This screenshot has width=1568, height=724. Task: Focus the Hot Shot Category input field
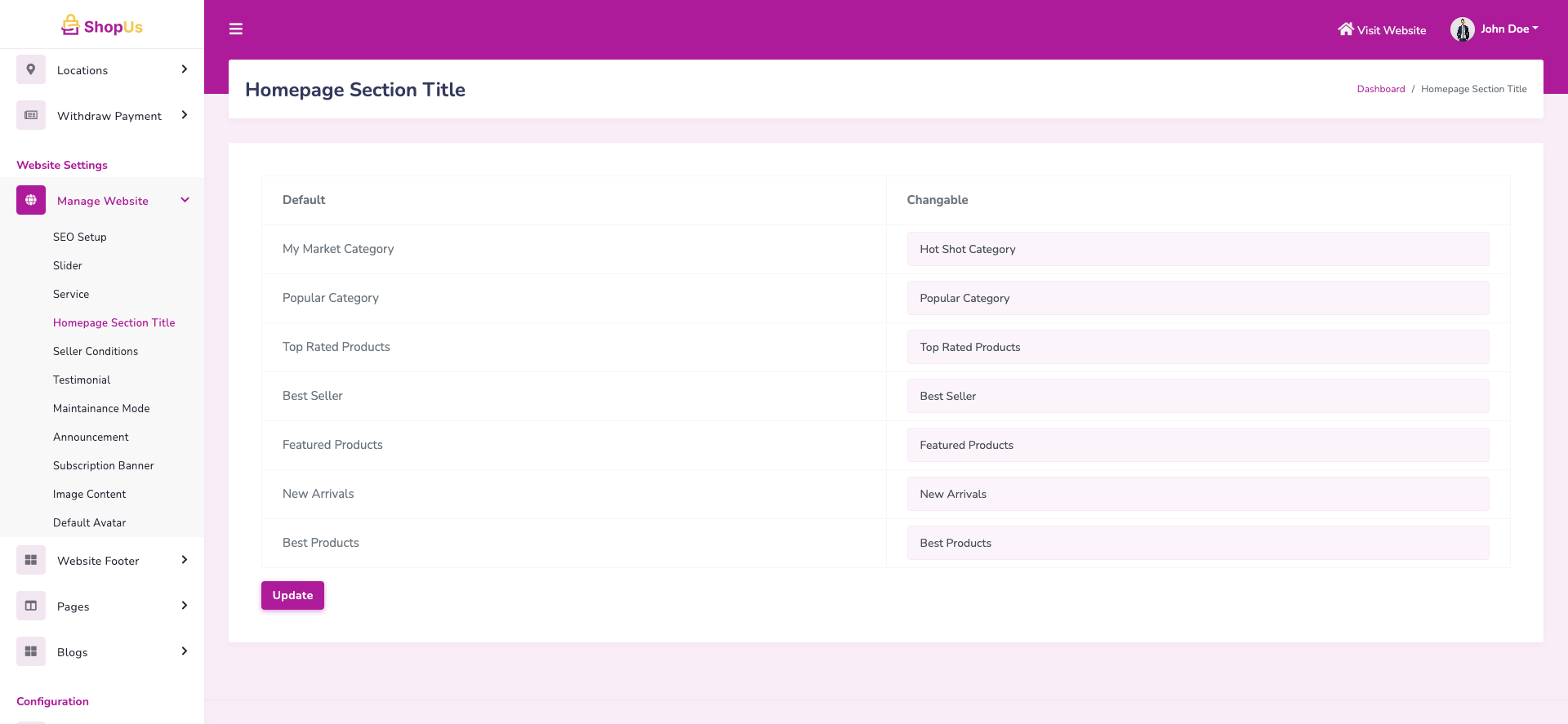point(1197,250)
